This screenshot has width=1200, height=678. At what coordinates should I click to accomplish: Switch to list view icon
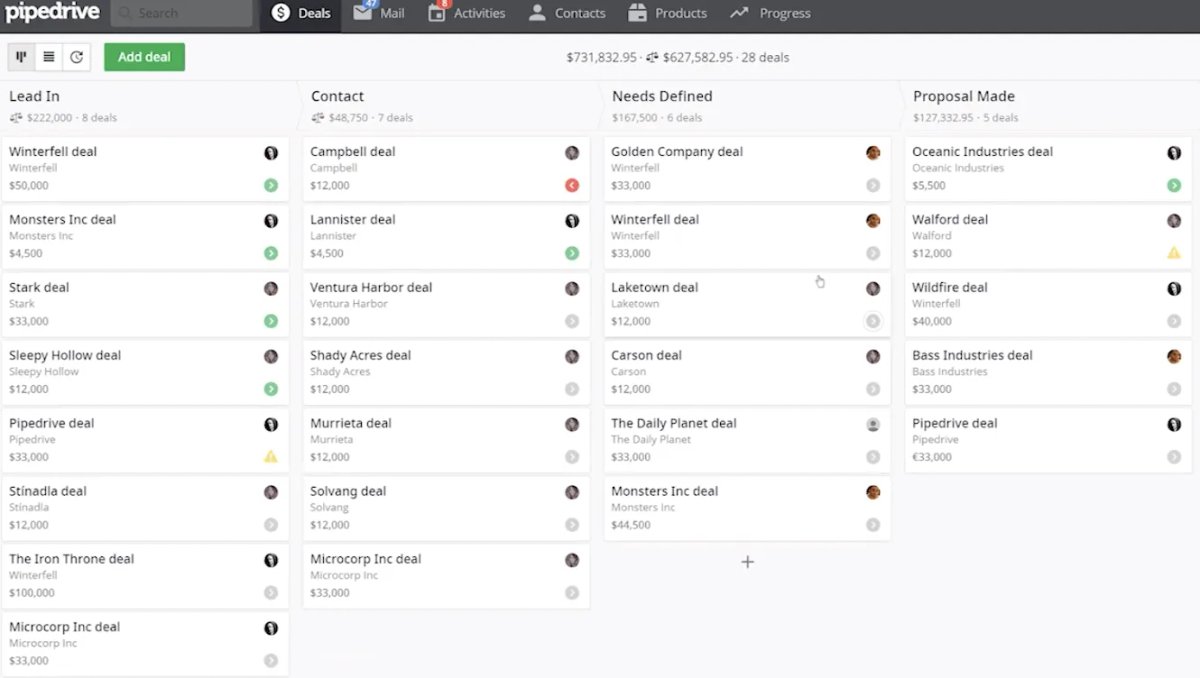(48, 57)
